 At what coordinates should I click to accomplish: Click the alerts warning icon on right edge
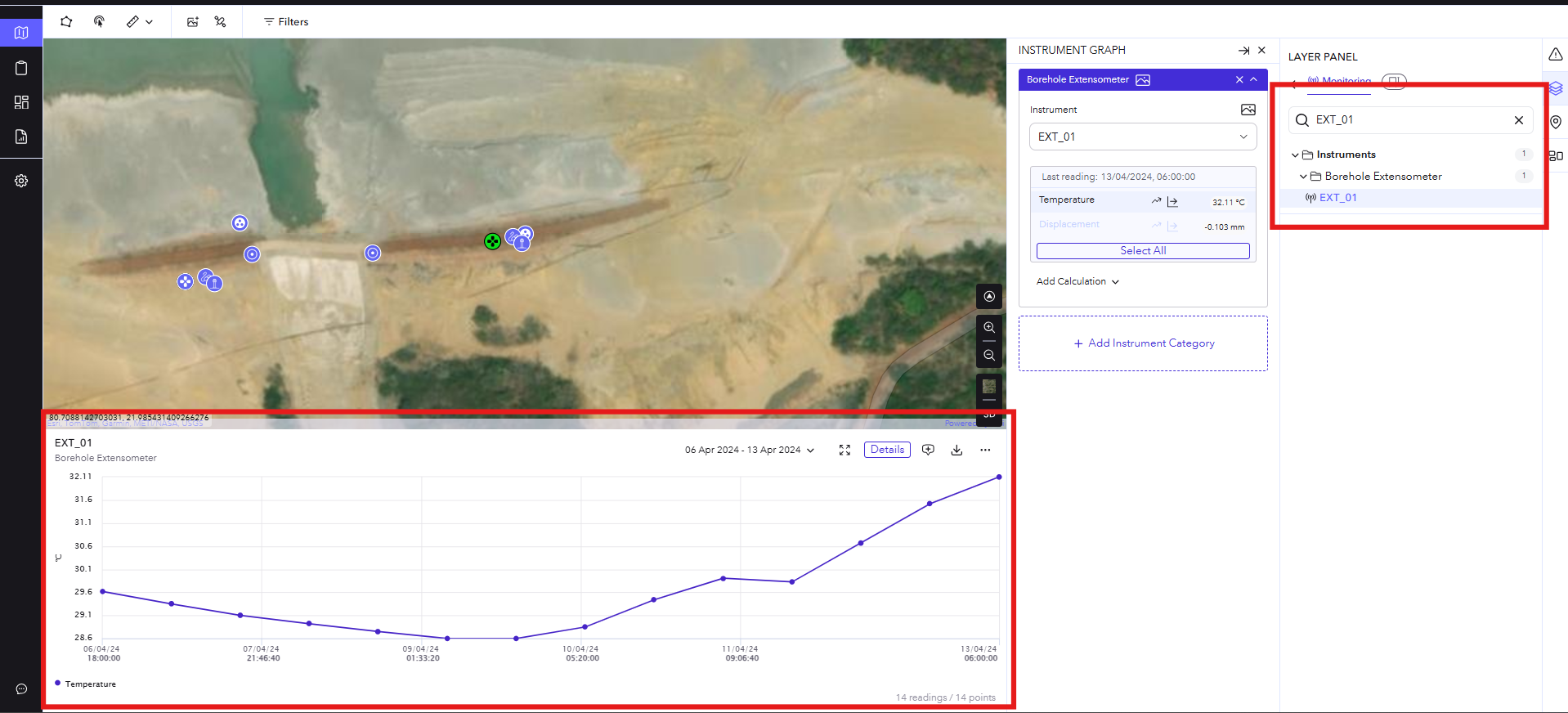(1556, 54)
